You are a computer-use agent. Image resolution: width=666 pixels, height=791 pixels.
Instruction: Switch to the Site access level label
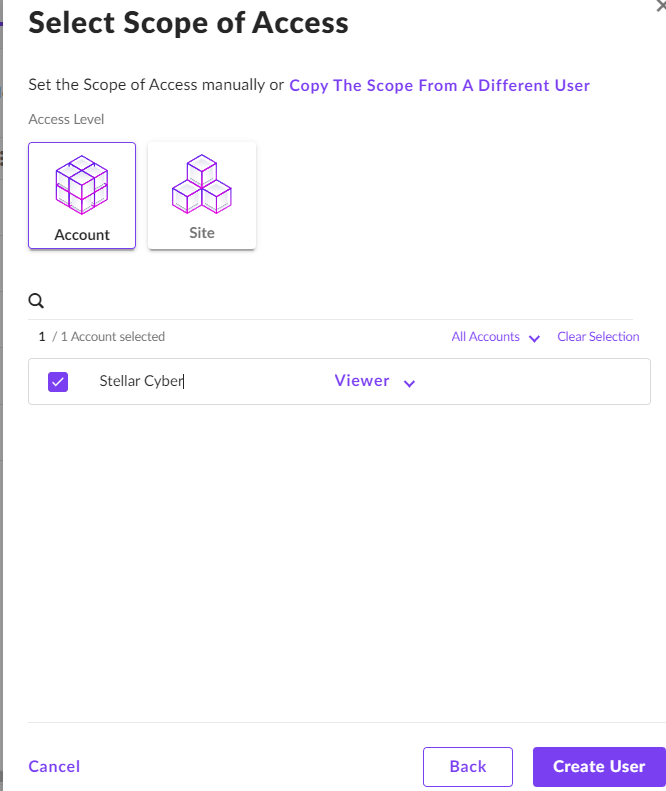(x=202, y=233)
